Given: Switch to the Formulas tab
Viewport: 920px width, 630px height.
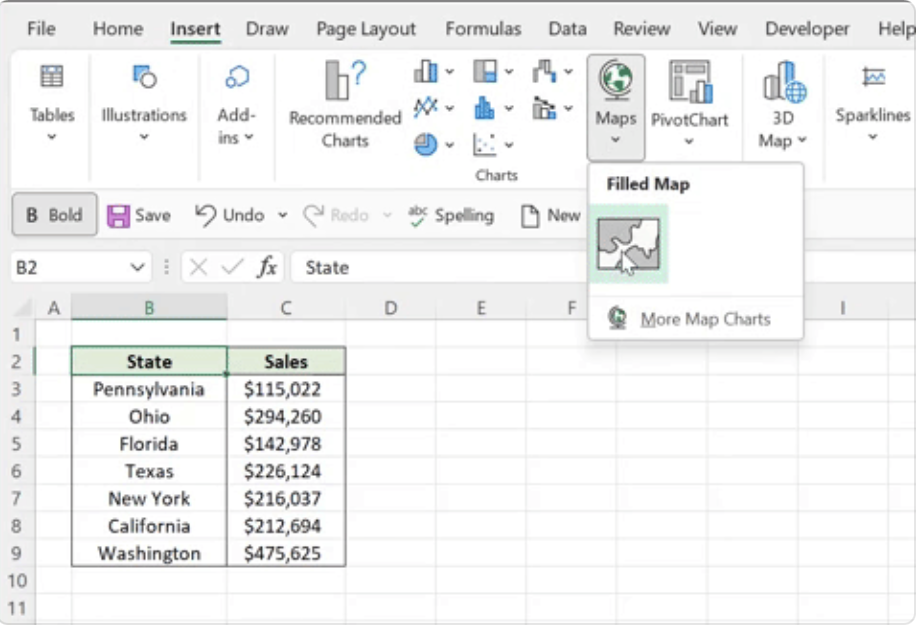Looking at the screenshot, I should (483, 28).
